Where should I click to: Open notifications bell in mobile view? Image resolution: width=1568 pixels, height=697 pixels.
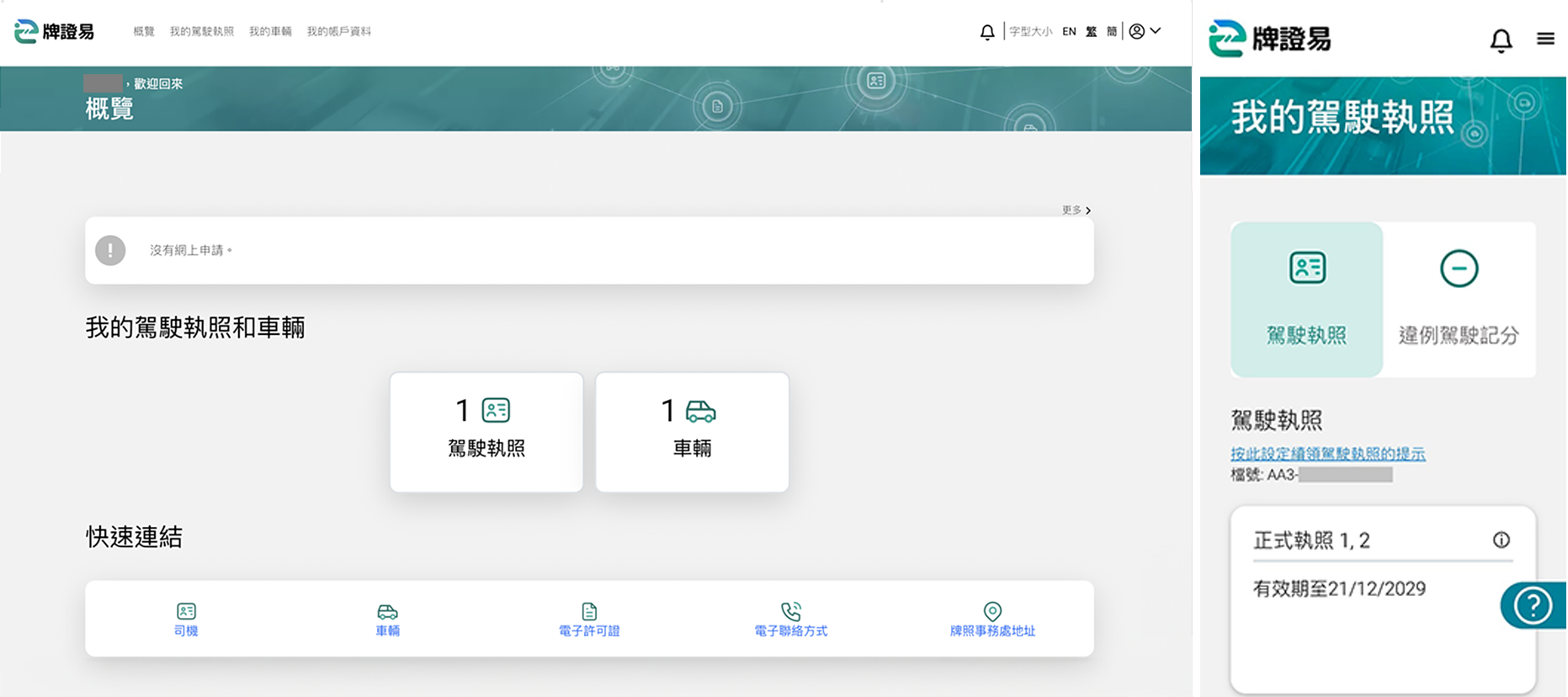tap(1501, 40)
